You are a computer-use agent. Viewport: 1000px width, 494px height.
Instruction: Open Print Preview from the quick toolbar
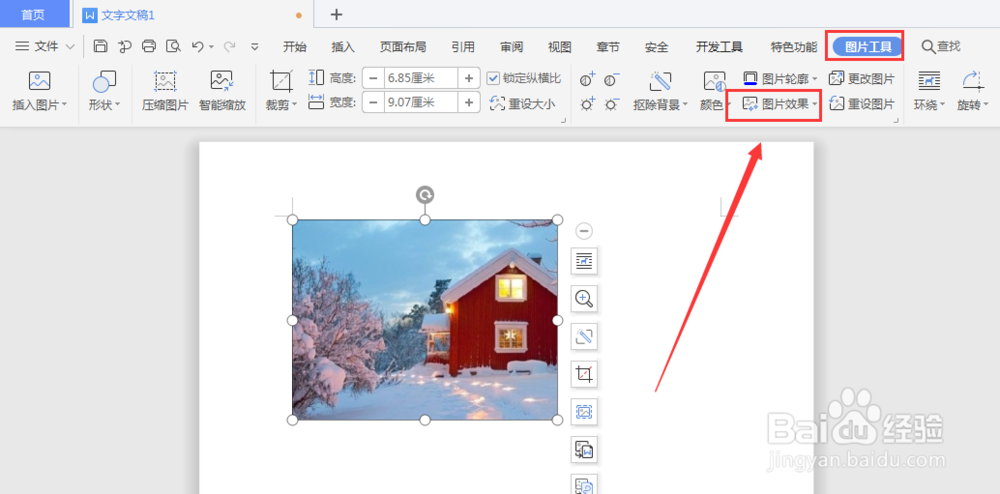[173, 46]
